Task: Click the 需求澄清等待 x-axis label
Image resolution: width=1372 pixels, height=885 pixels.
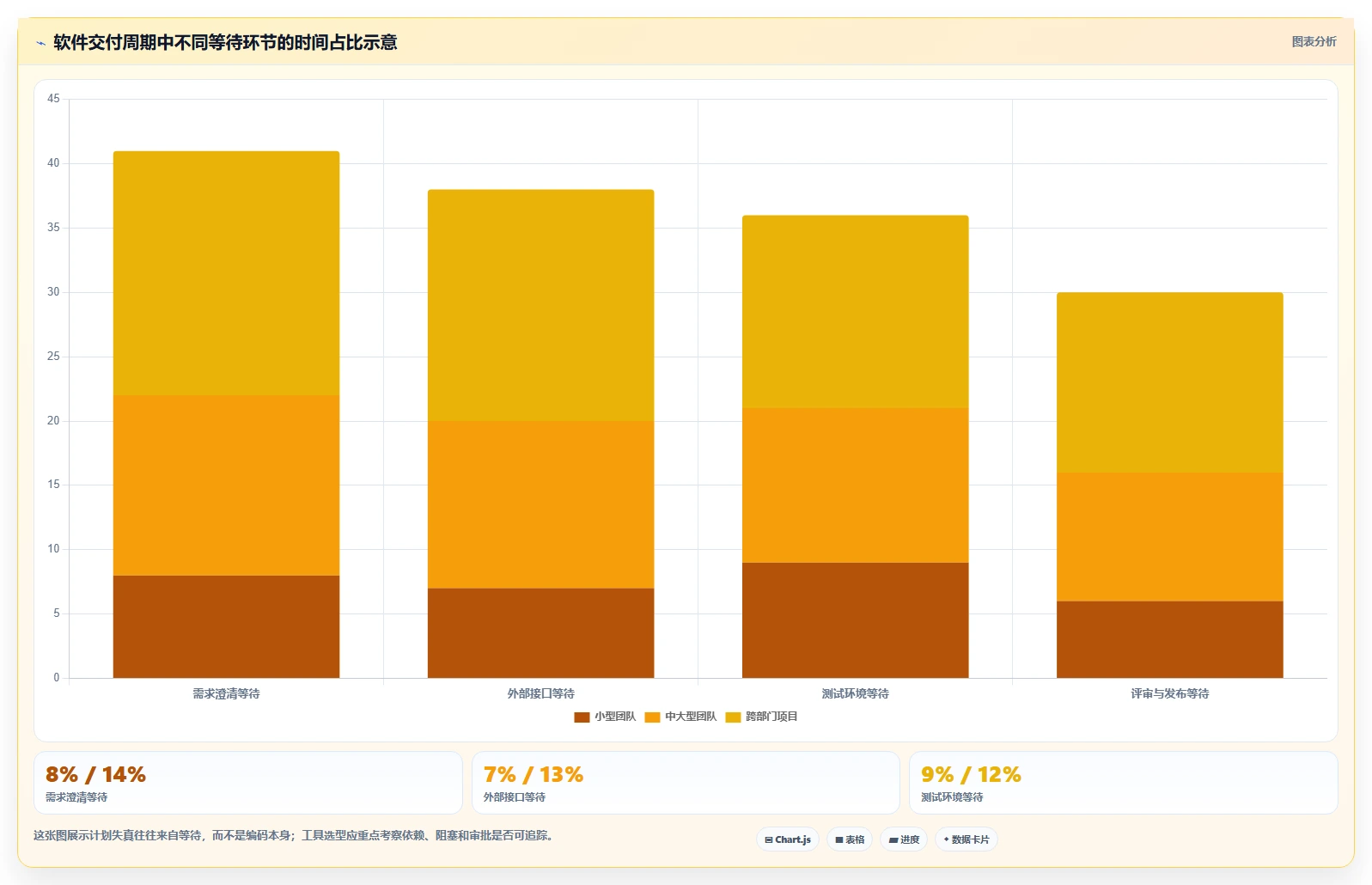Action: point(226,693)
